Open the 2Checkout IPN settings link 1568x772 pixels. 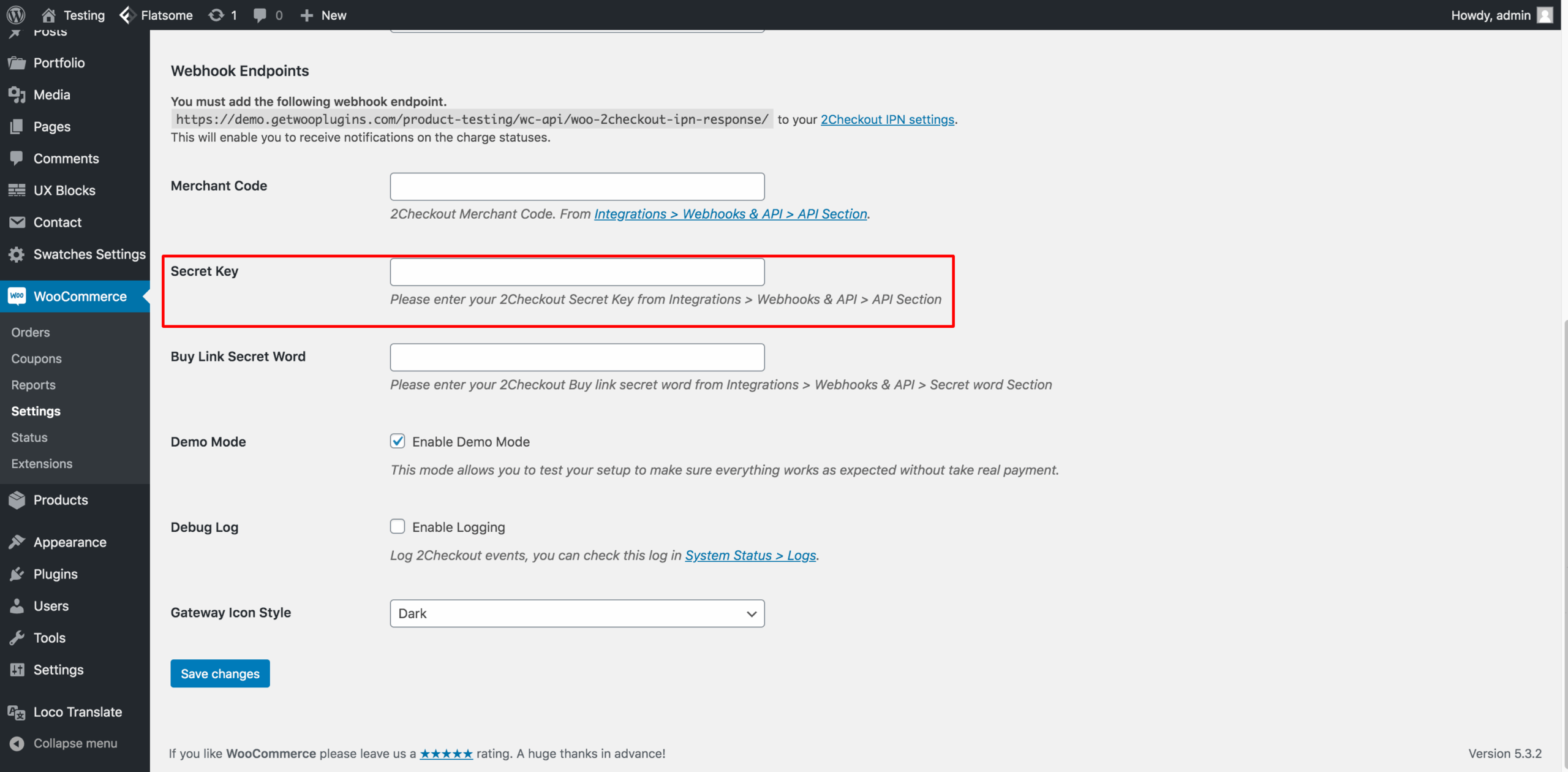point(887,119)
